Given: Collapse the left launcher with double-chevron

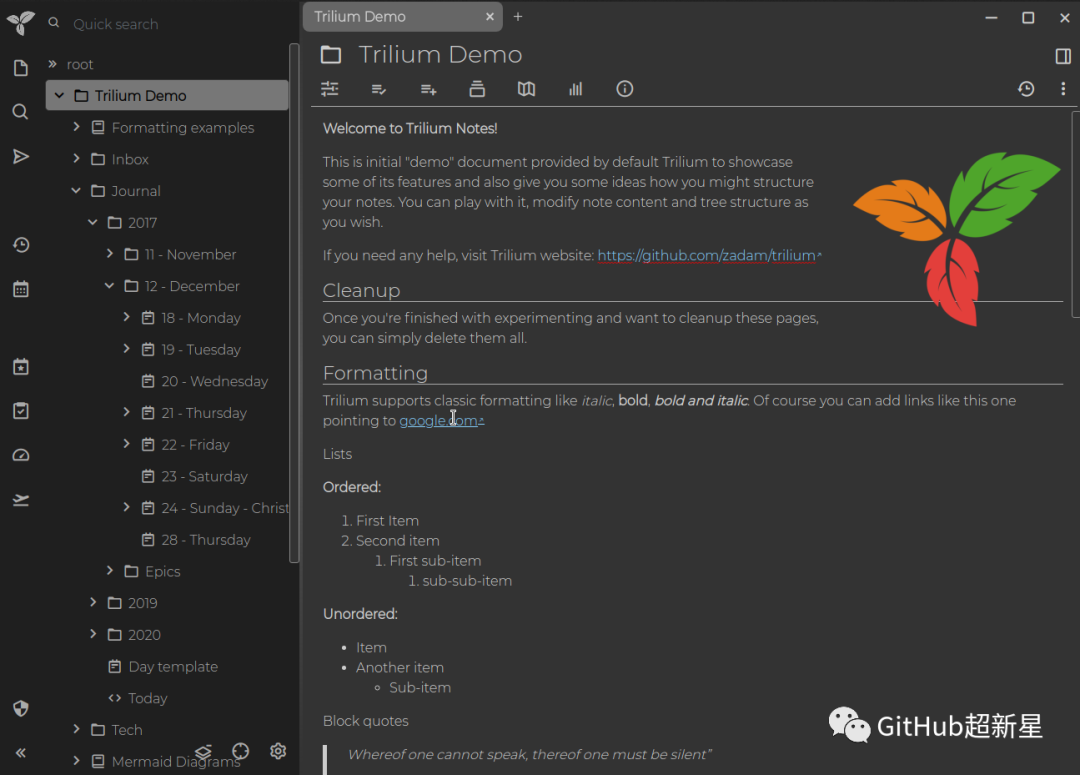Looking at the screenshot, I should (x=21, y=752).
